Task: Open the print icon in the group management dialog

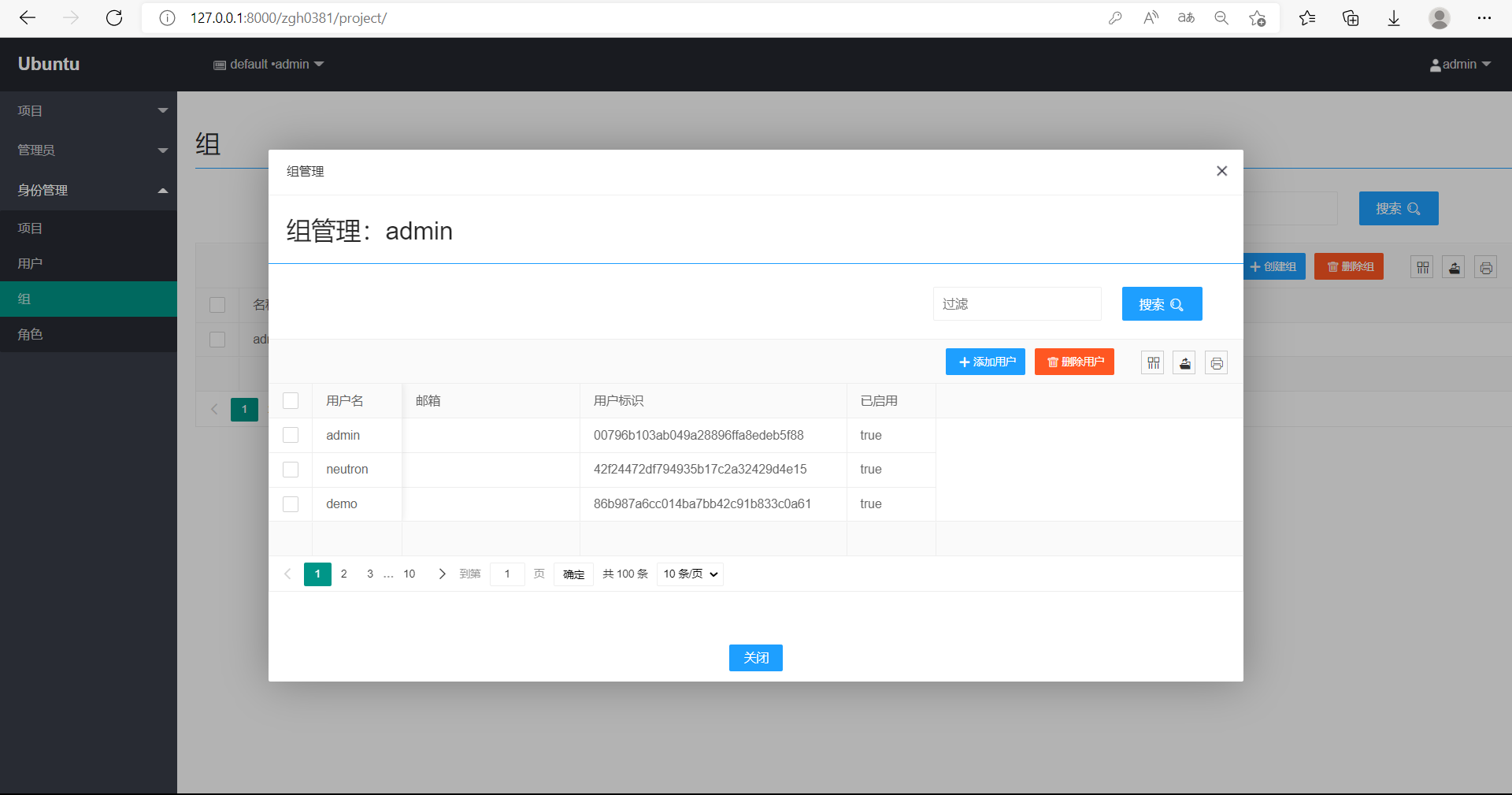Action: point(1216,362)
